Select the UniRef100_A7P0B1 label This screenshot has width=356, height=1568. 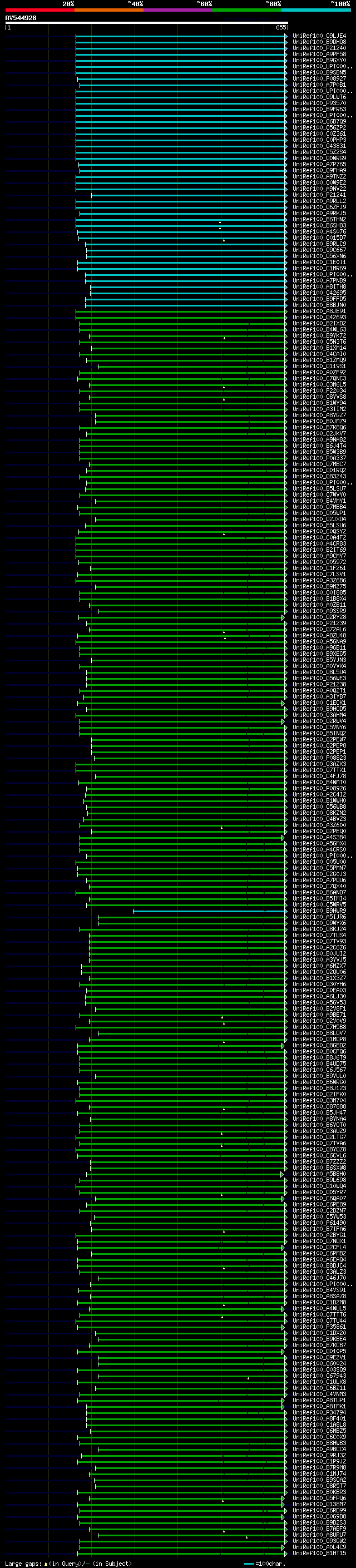coord(319,85)
